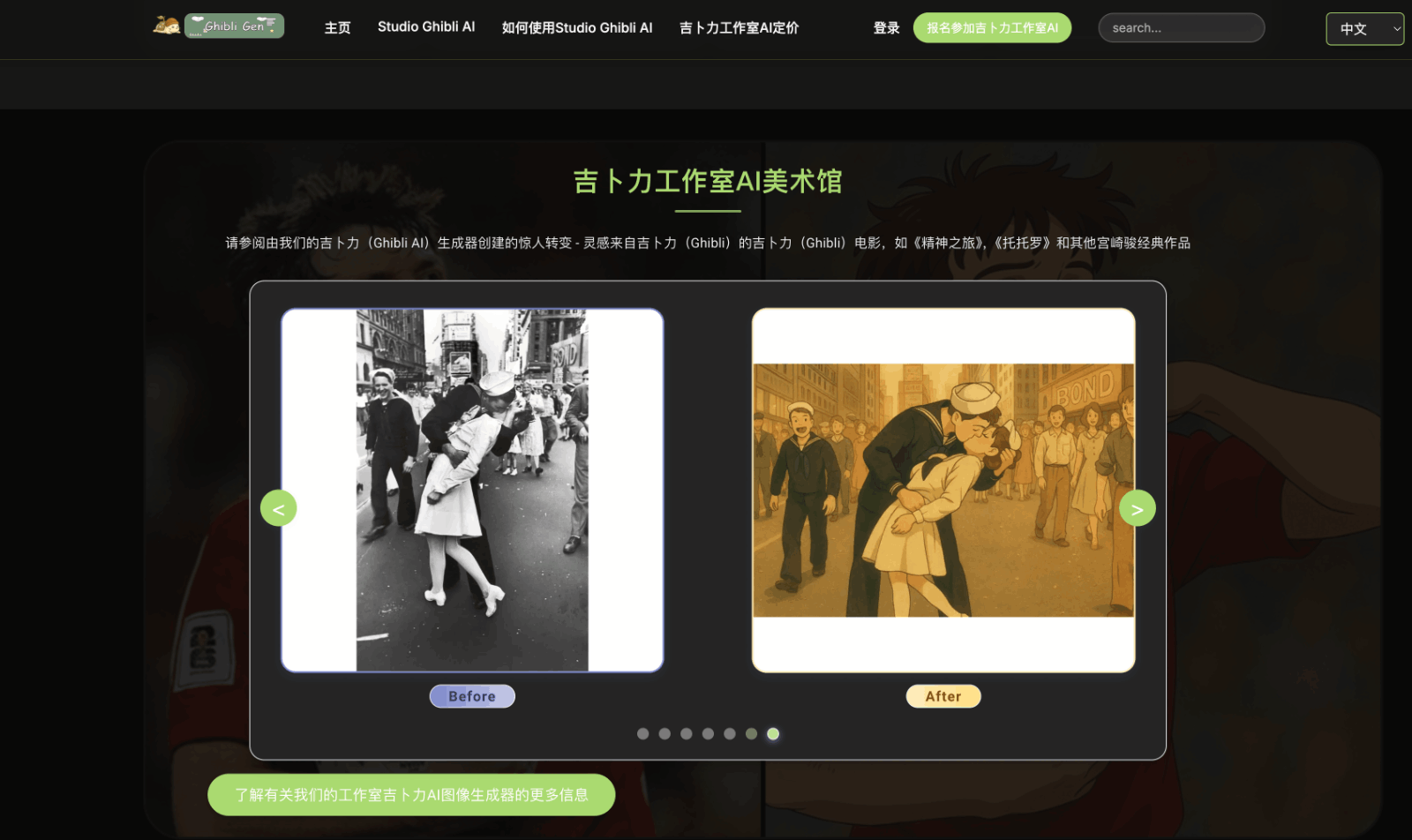Click the Before label badge
The height and width of the screenshot is (840, 1412).
click(472, 696)
